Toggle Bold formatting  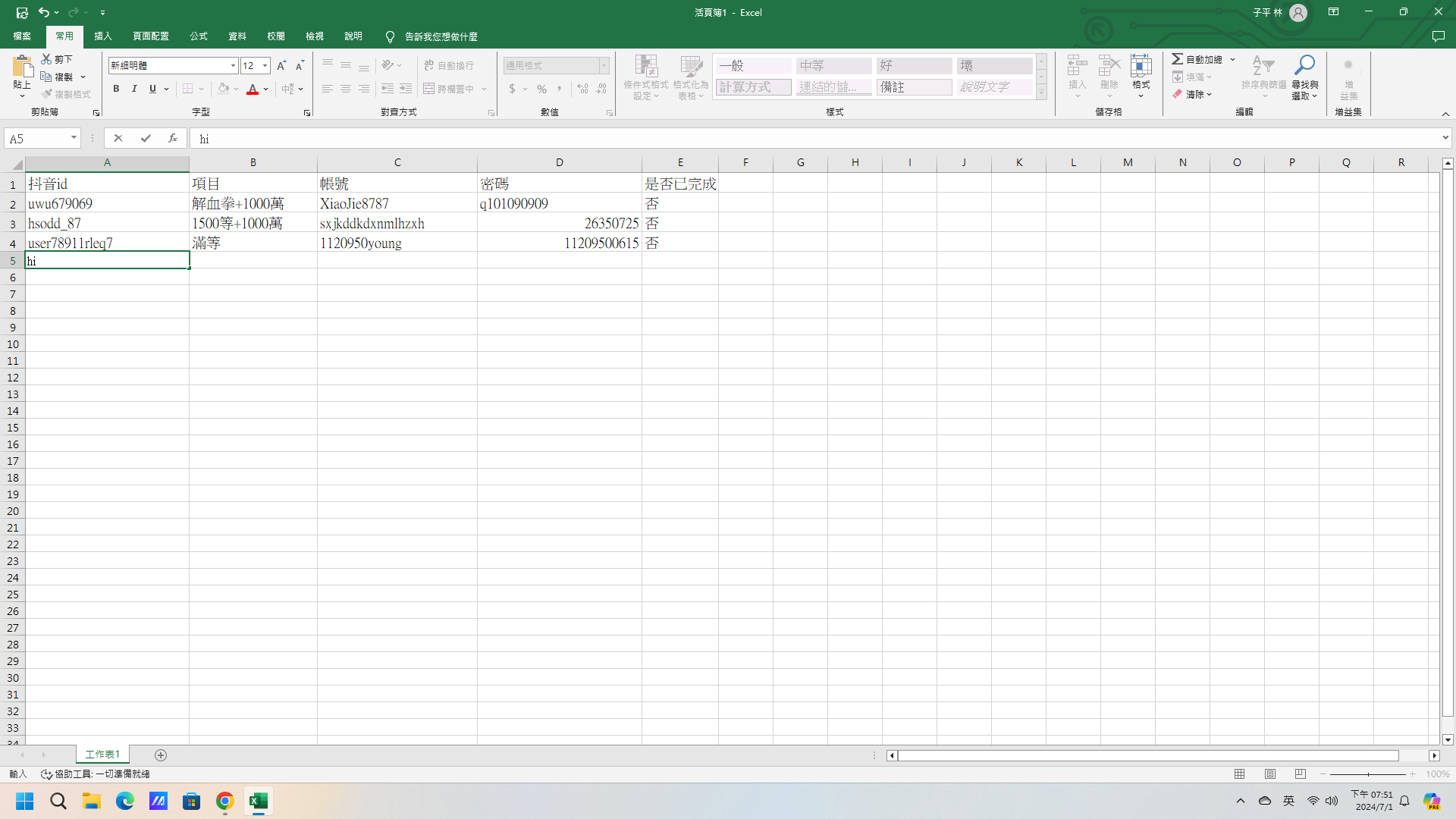[116, 89]
